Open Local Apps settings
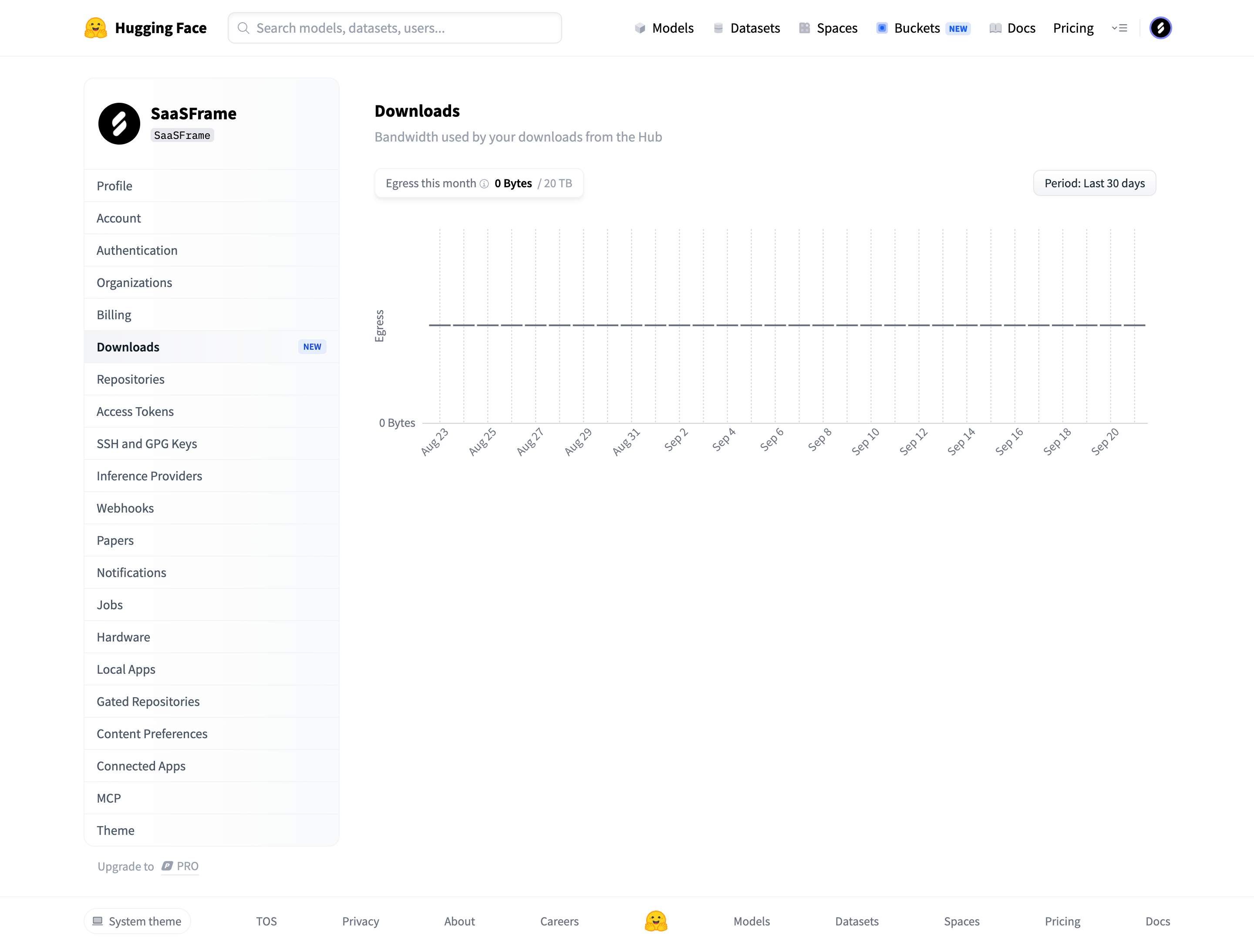 [x=212, y=670]
